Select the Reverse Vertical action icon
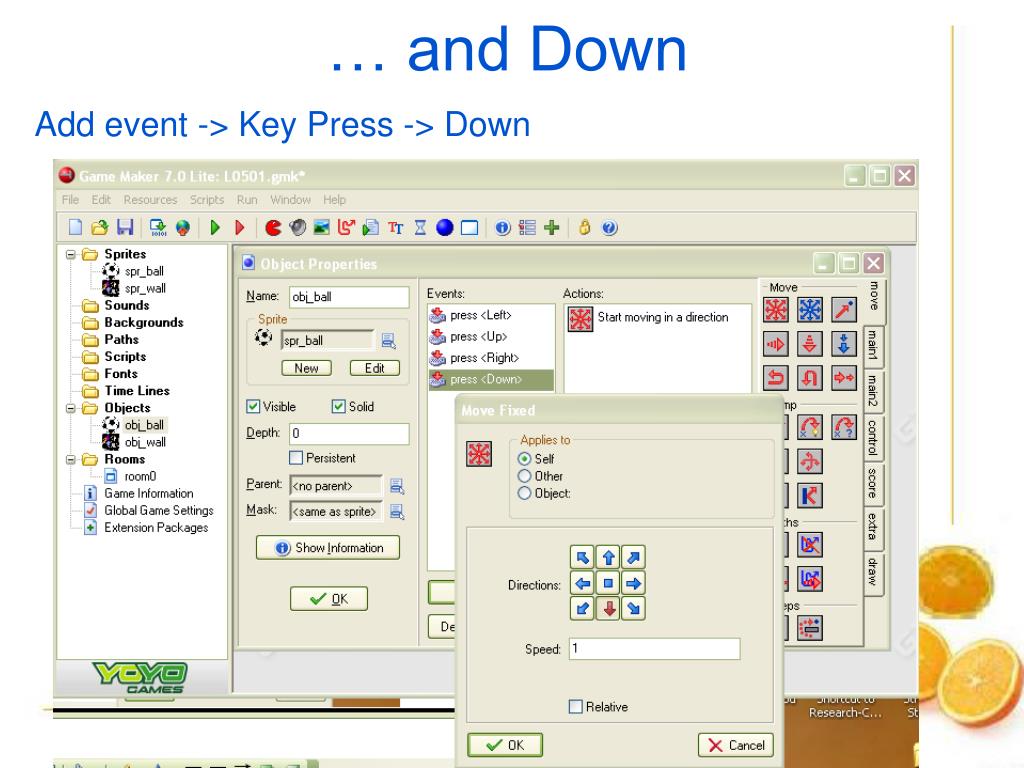1024x768 pixels. click(810, 377)
